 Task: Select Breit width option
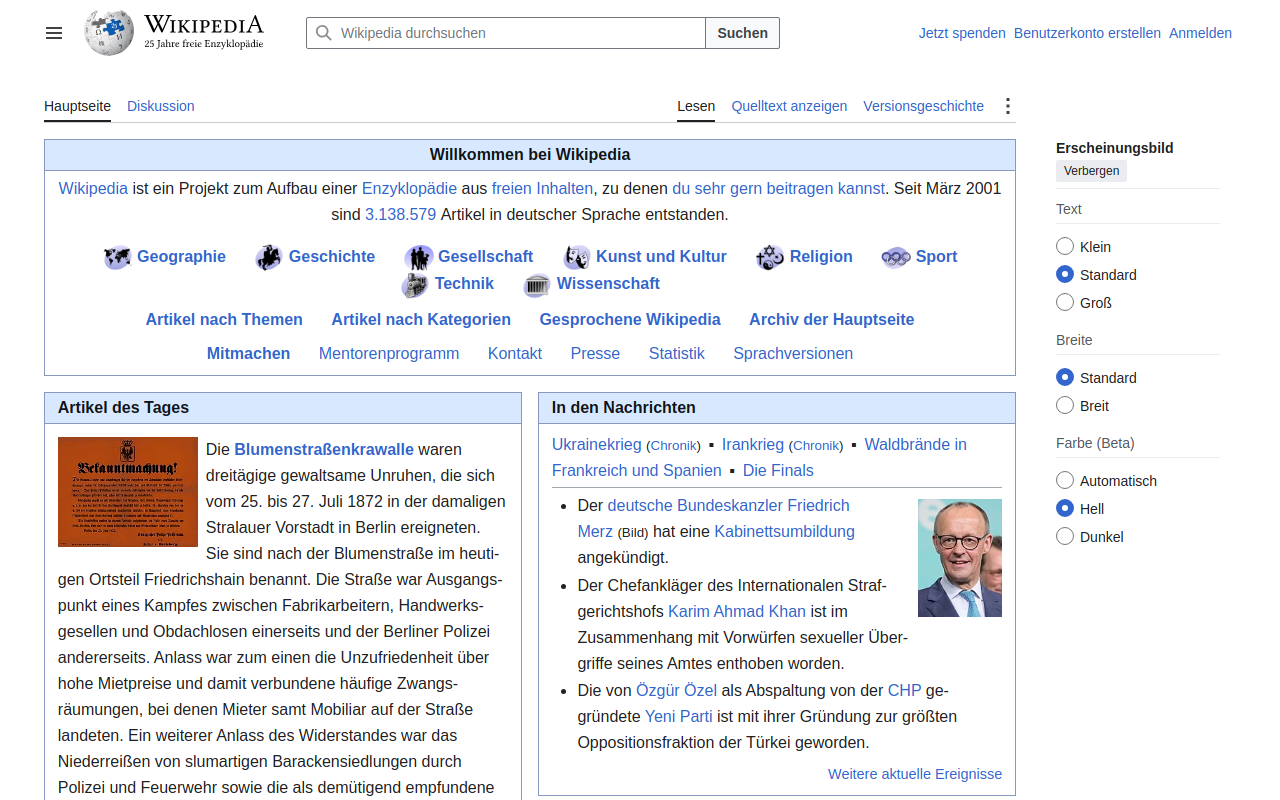[1065, 405]
